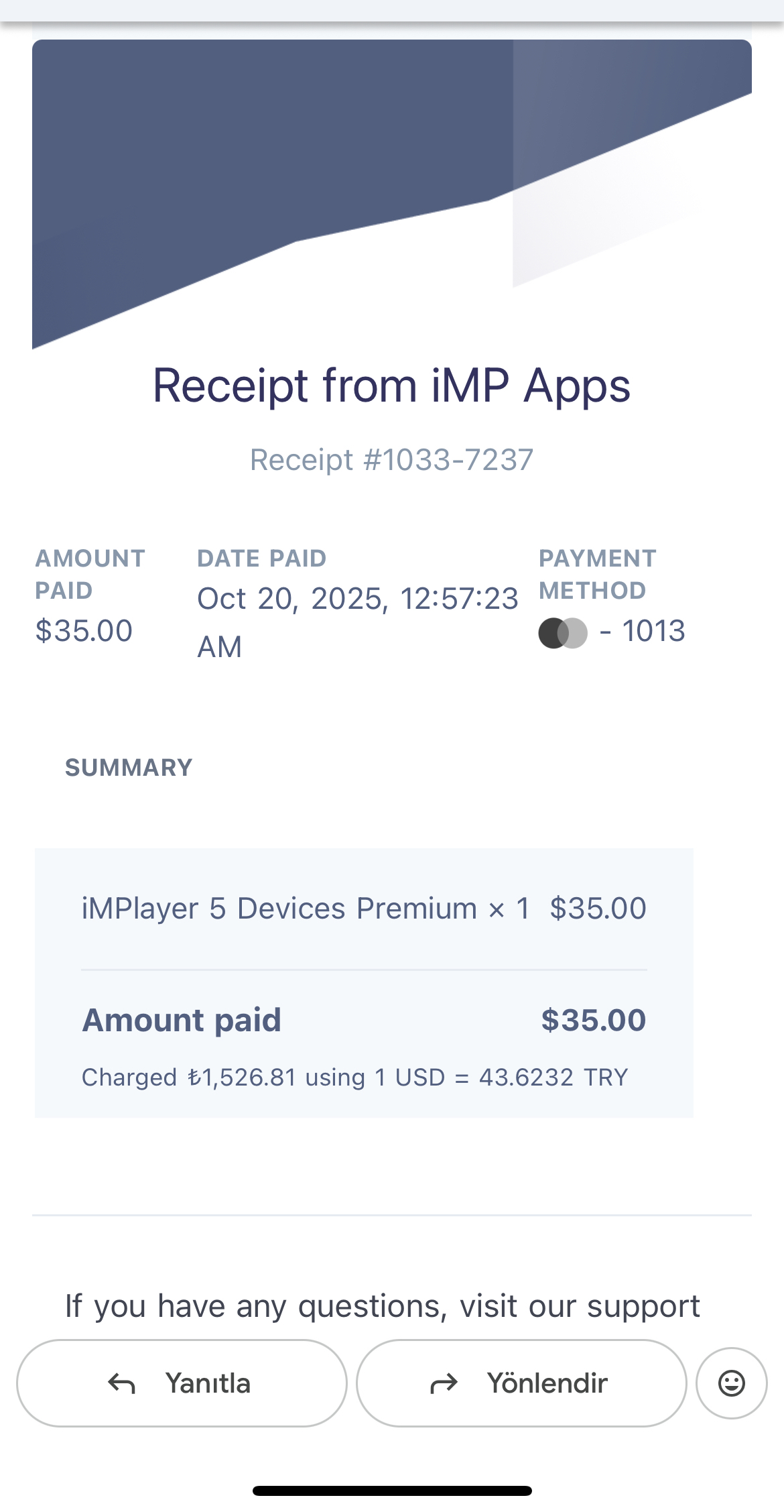Tap the bold "Amount paid" row label

[182, 1021]
